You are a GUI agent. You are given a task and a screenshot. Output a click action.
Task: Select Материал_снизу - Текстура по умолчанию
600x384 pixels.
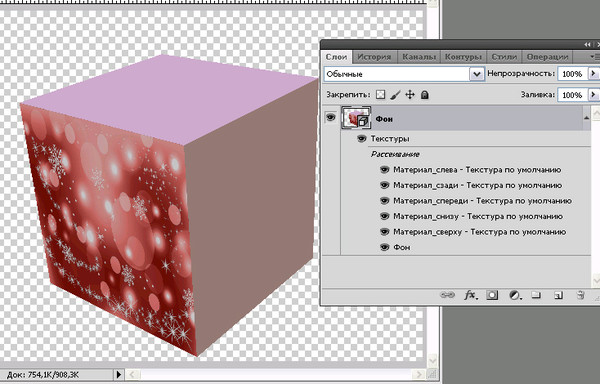pyautogui.click(x=478, y=216)
